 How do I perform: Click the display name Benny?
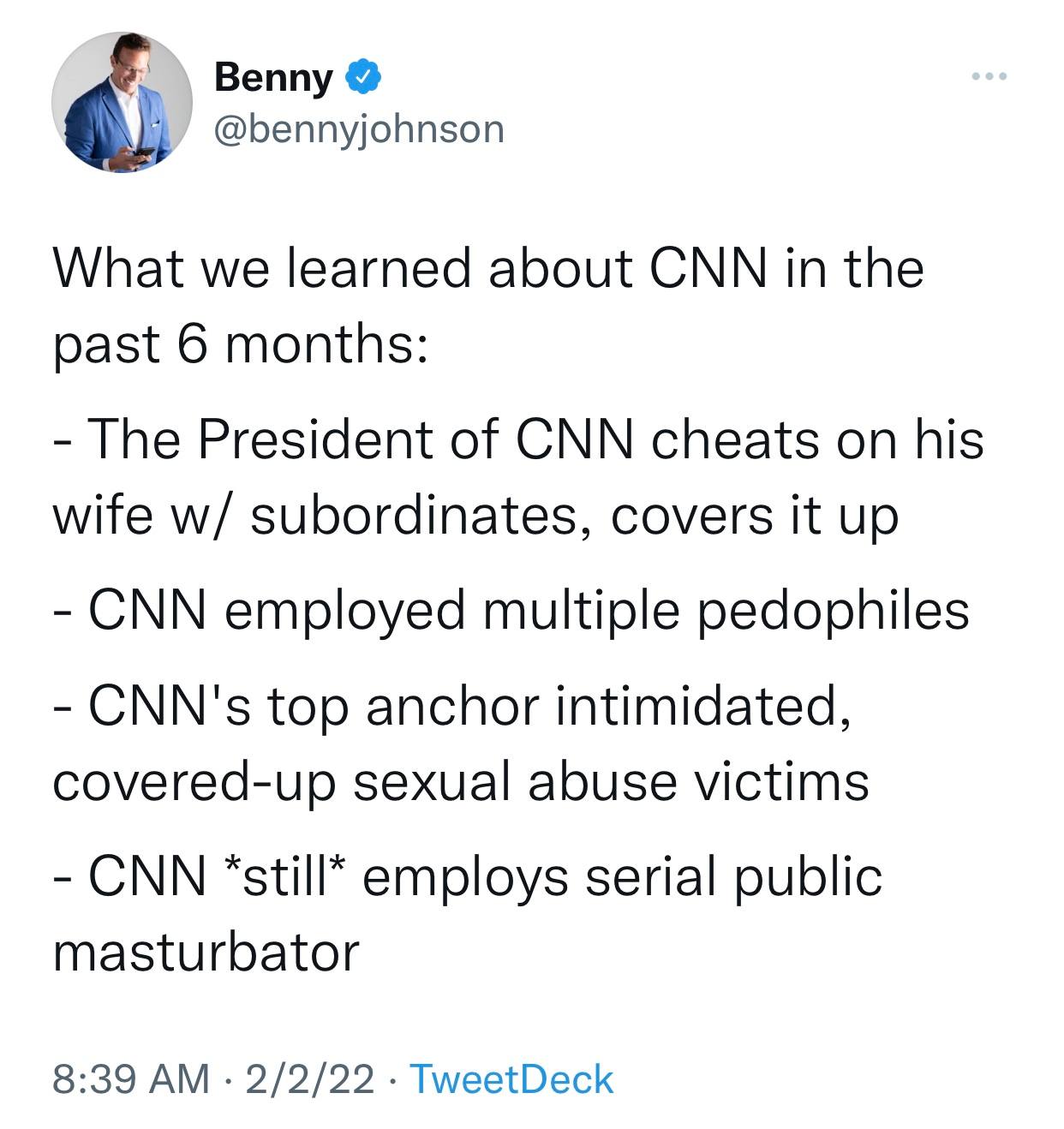[273, 78]
